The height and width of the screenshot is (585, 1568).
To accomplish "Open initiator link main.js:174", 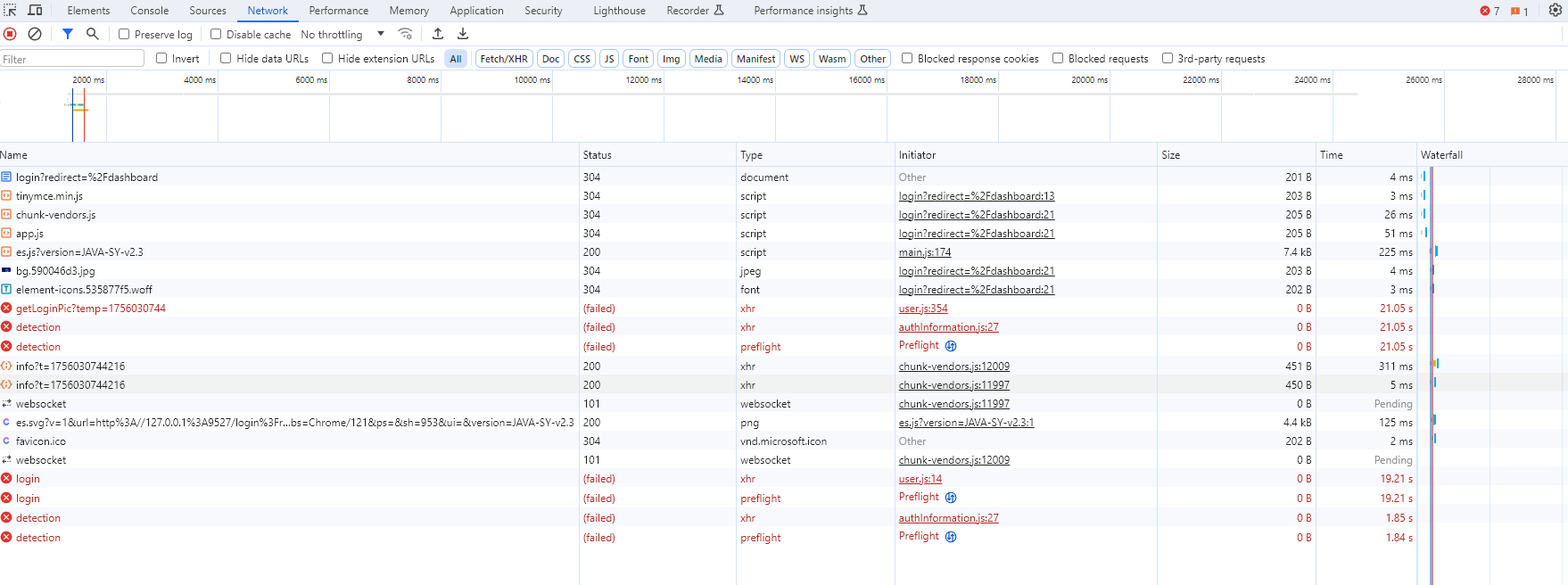I will click(x=925, y=252).
